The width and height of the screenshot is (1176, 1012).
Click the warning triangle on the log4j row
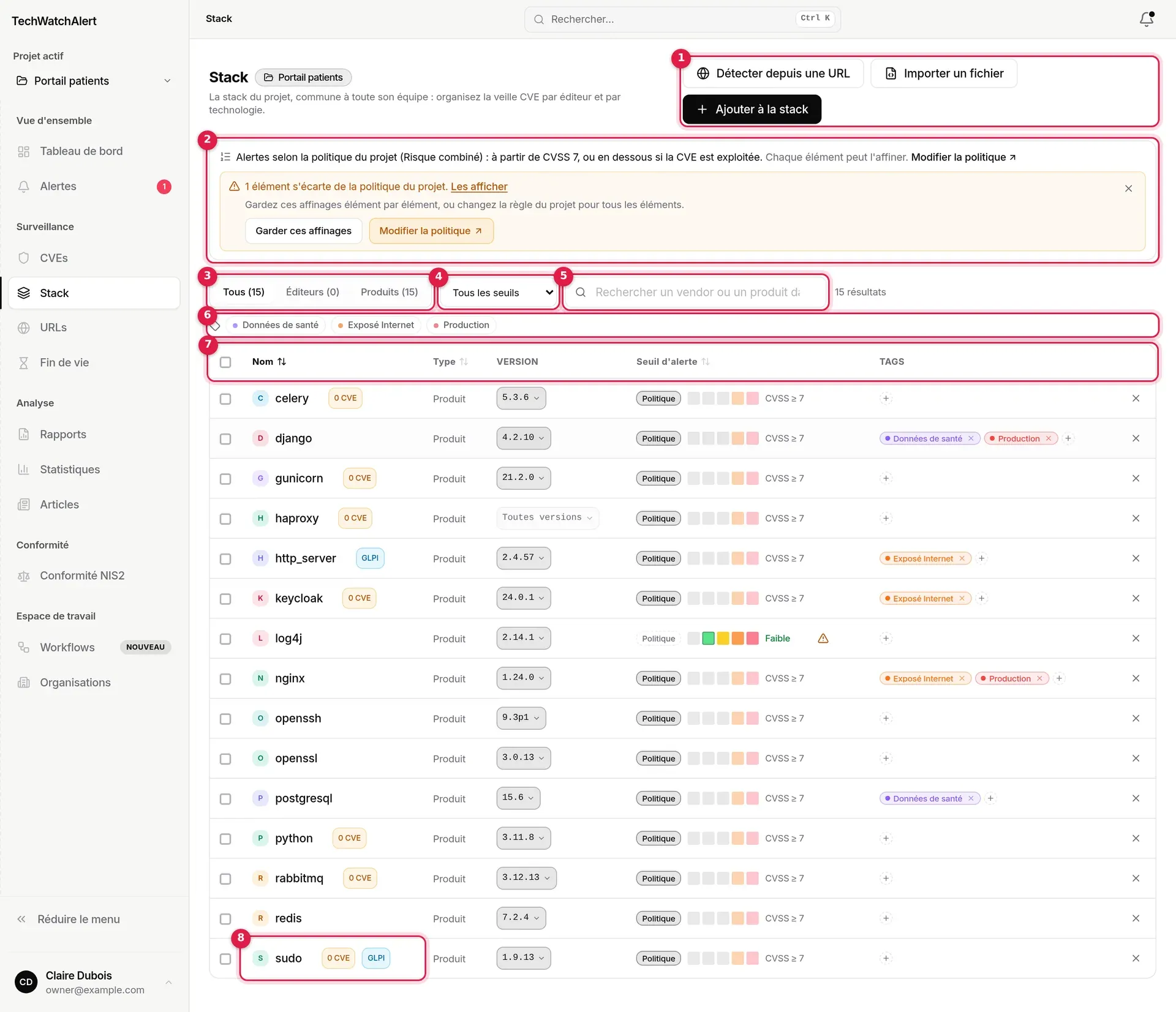(823, 639)
